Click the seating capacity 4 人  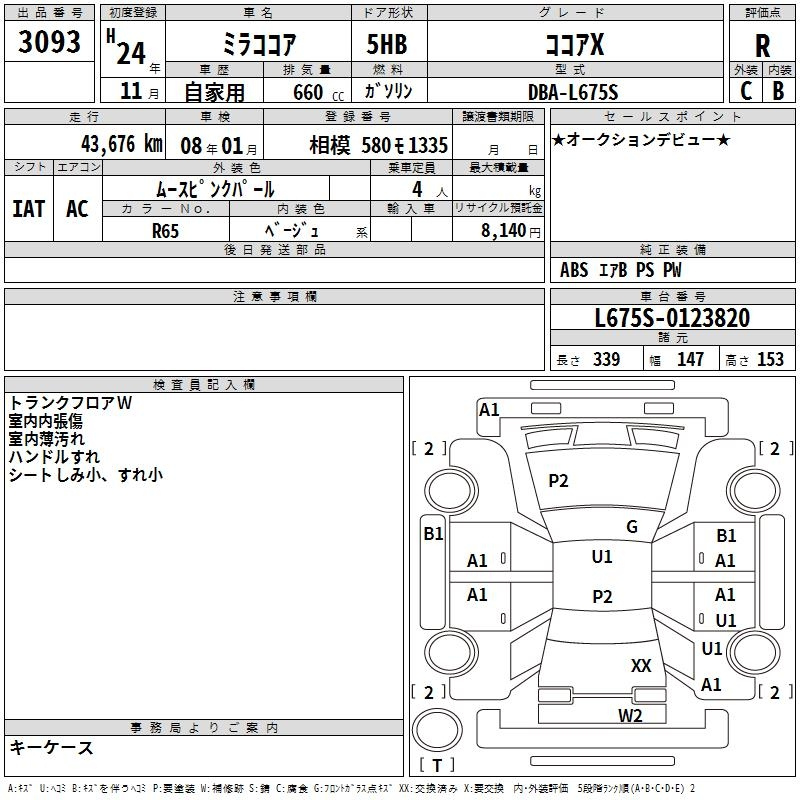pos(430,189)
